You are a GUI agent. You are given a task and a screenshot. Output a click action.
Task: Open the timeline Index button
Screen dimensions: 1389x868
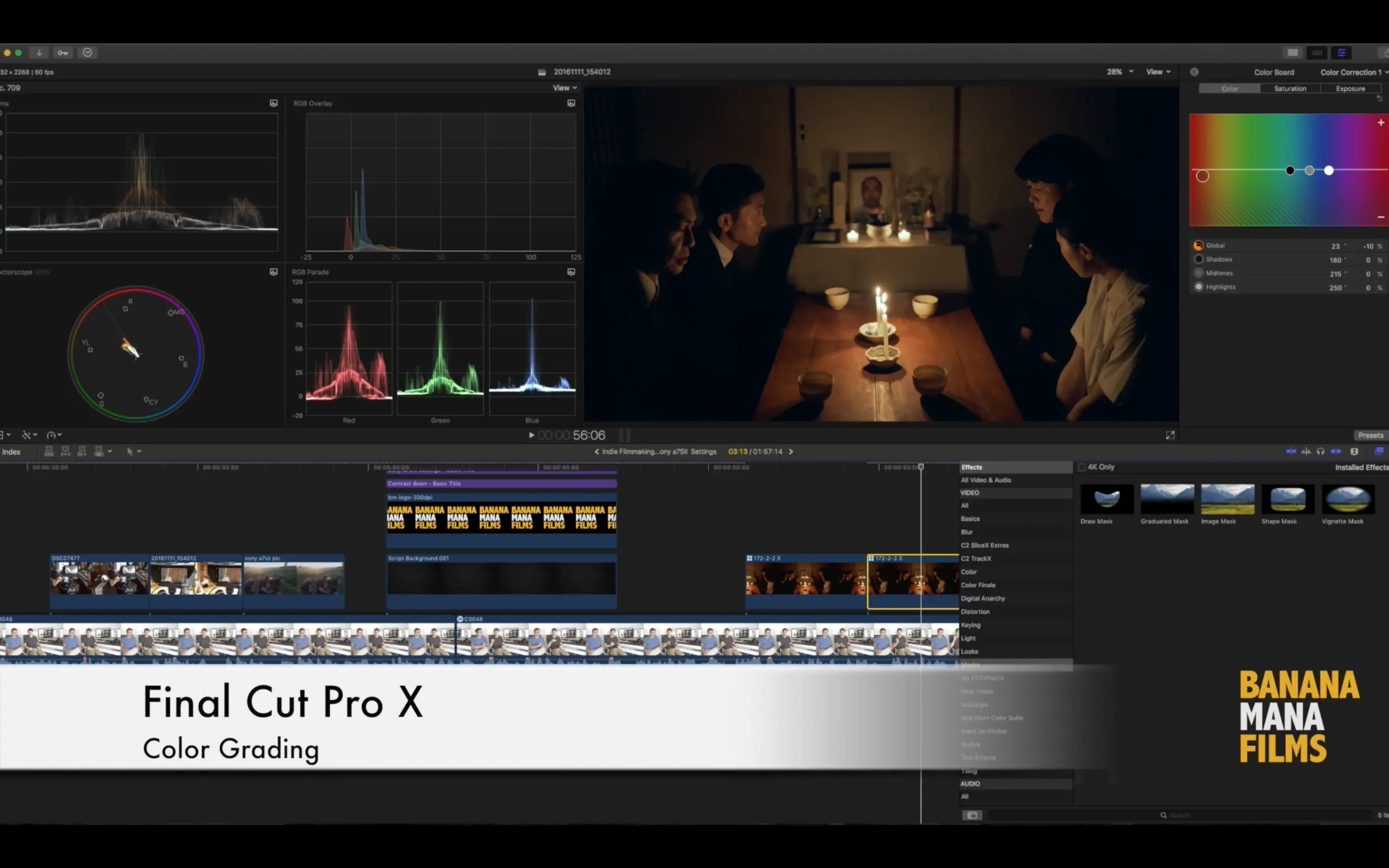pyautogui.click(x=11, y=452)
